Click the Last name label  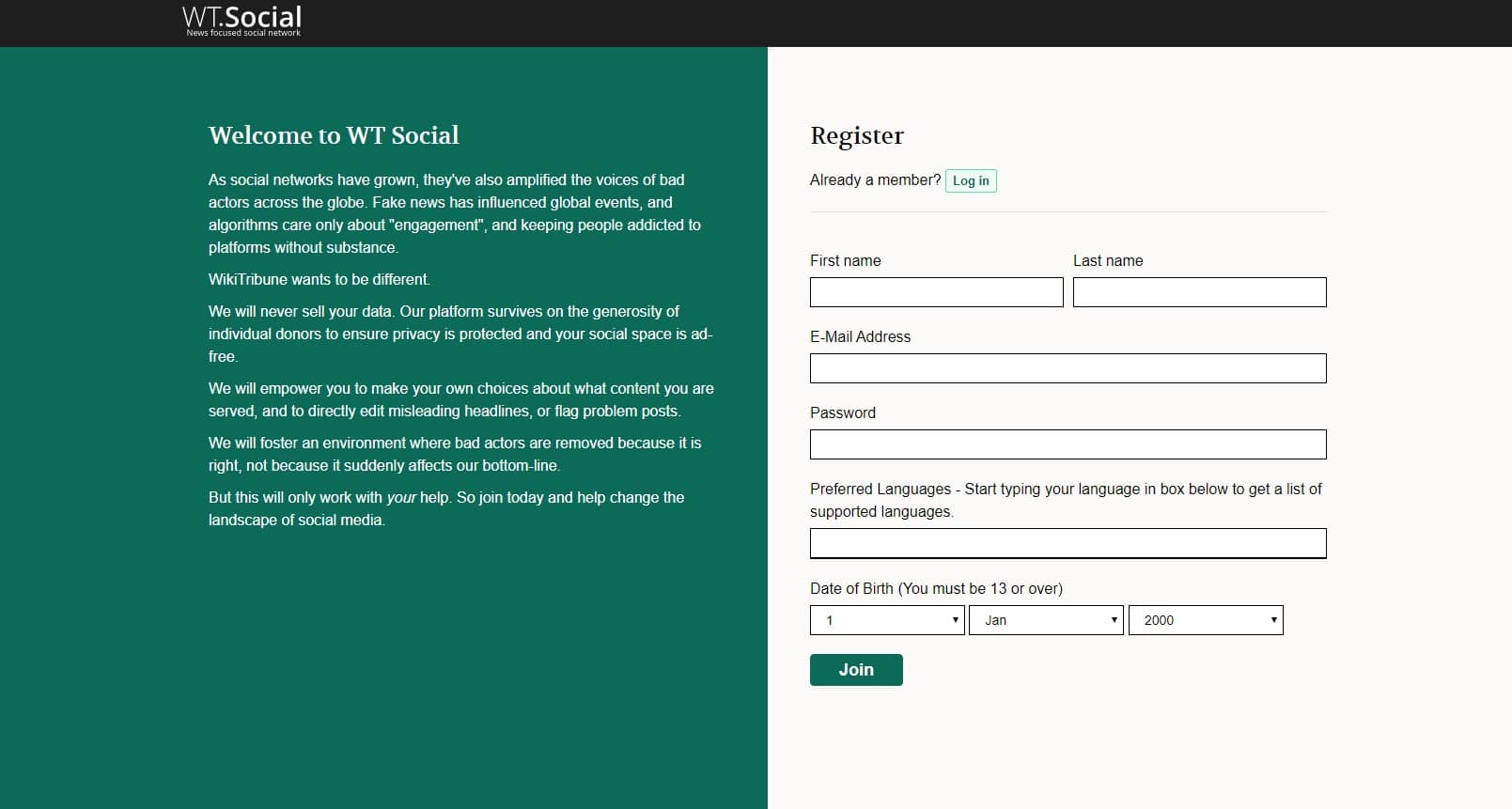1108,260
